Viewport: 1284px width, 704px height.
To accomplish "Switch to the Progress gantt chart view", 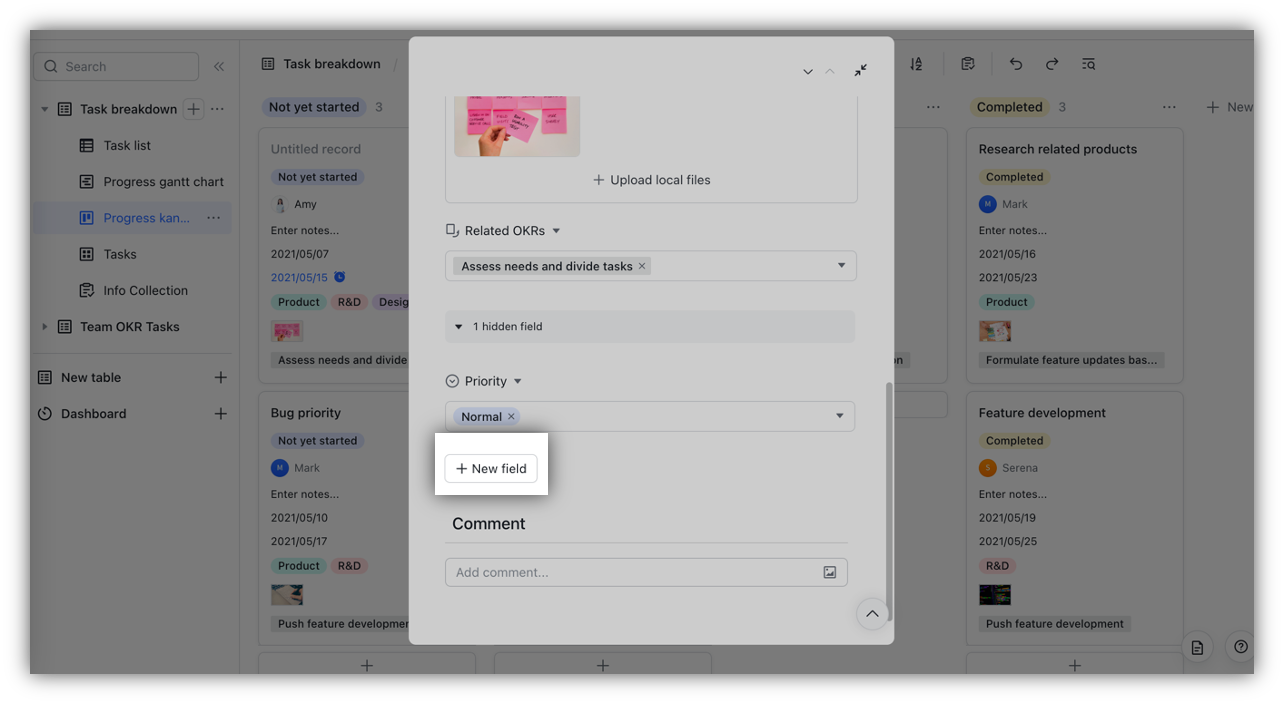I will [162, 181].
